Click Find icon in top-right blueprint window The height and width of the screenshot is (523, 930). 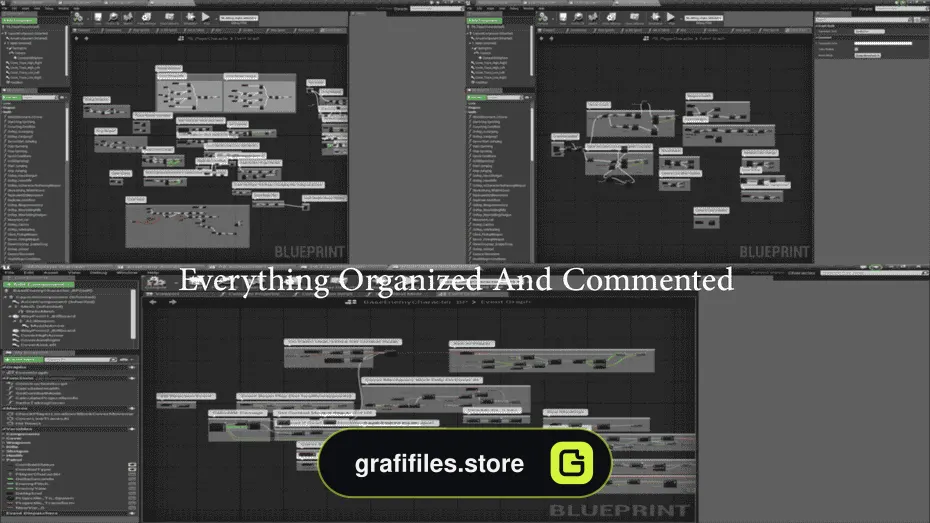[593, 18]
